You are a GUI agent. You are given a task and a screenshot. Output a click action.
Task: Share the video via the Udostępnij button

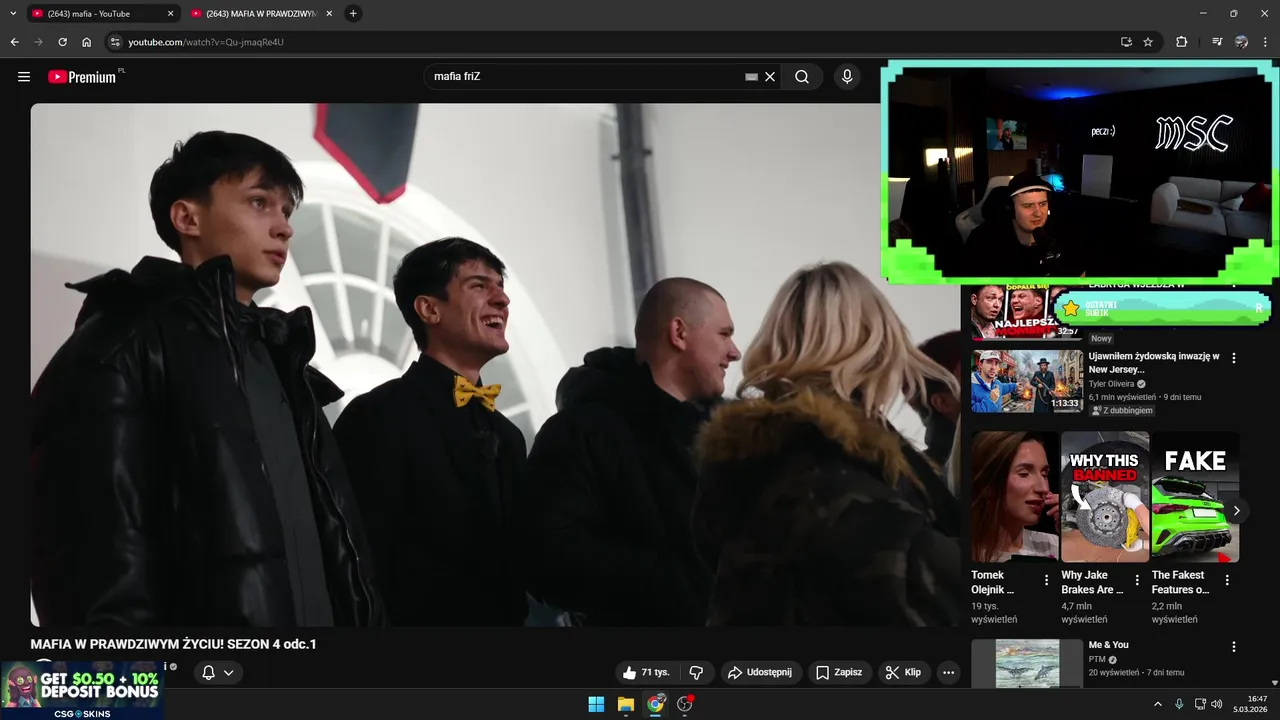(760, 673)
